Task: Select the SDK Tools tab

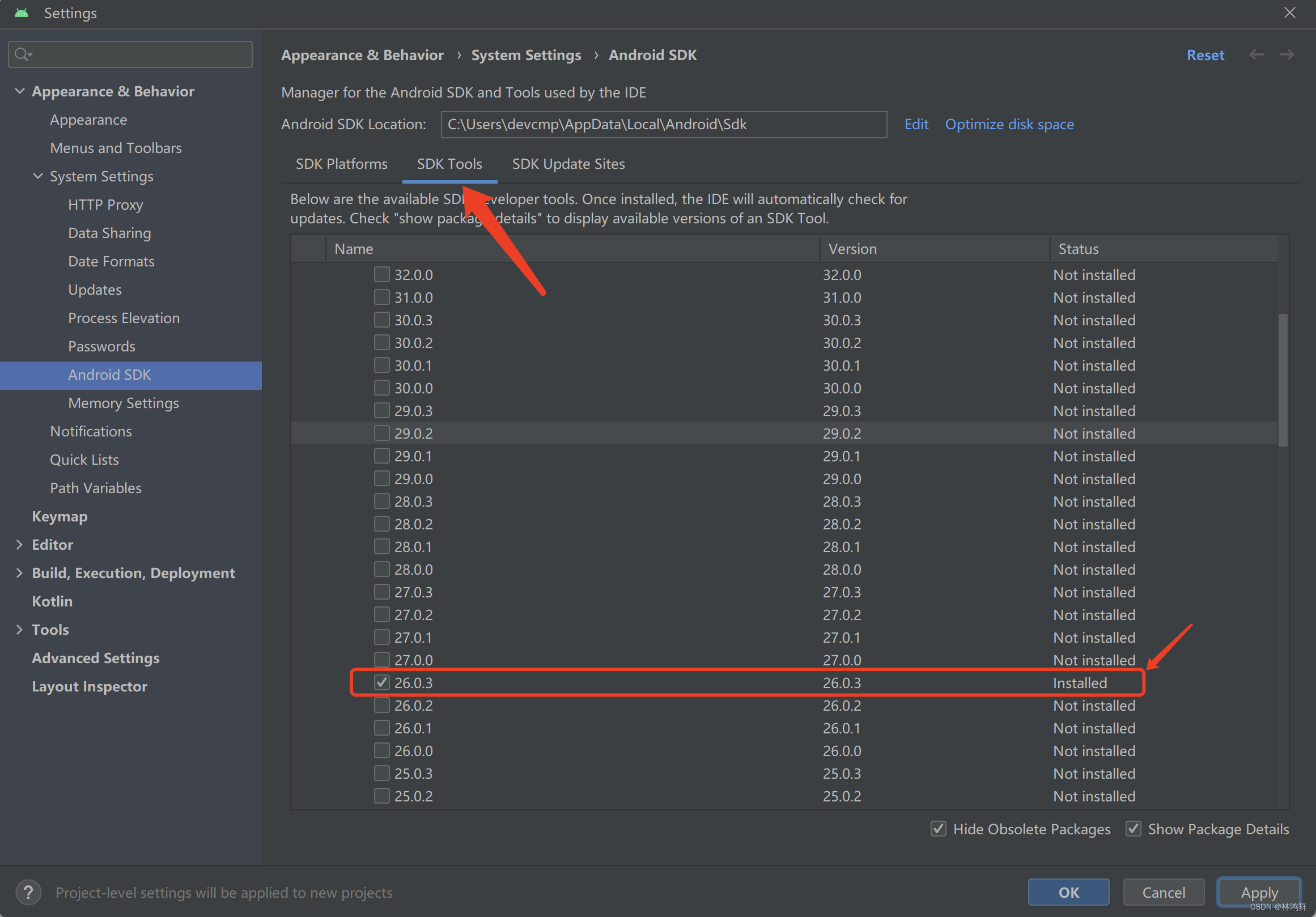Action: tap(450, 164)
